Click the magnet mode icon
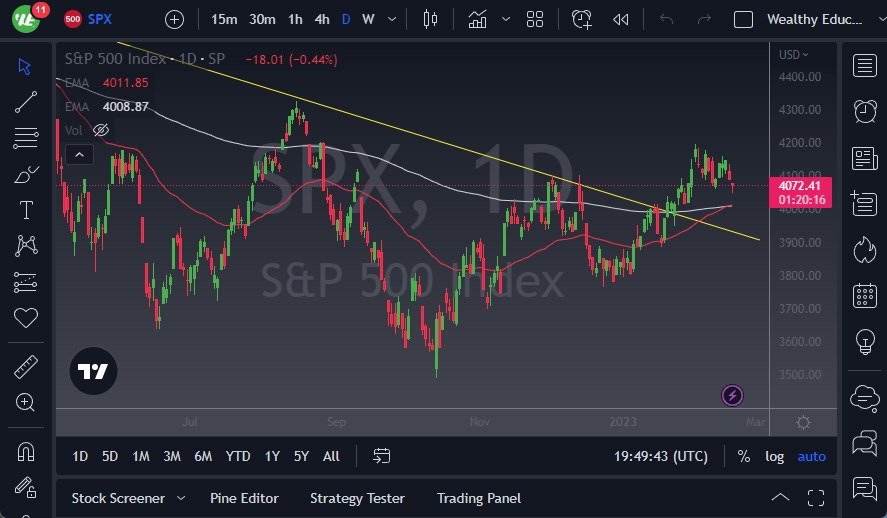 [x=26, y=451]
